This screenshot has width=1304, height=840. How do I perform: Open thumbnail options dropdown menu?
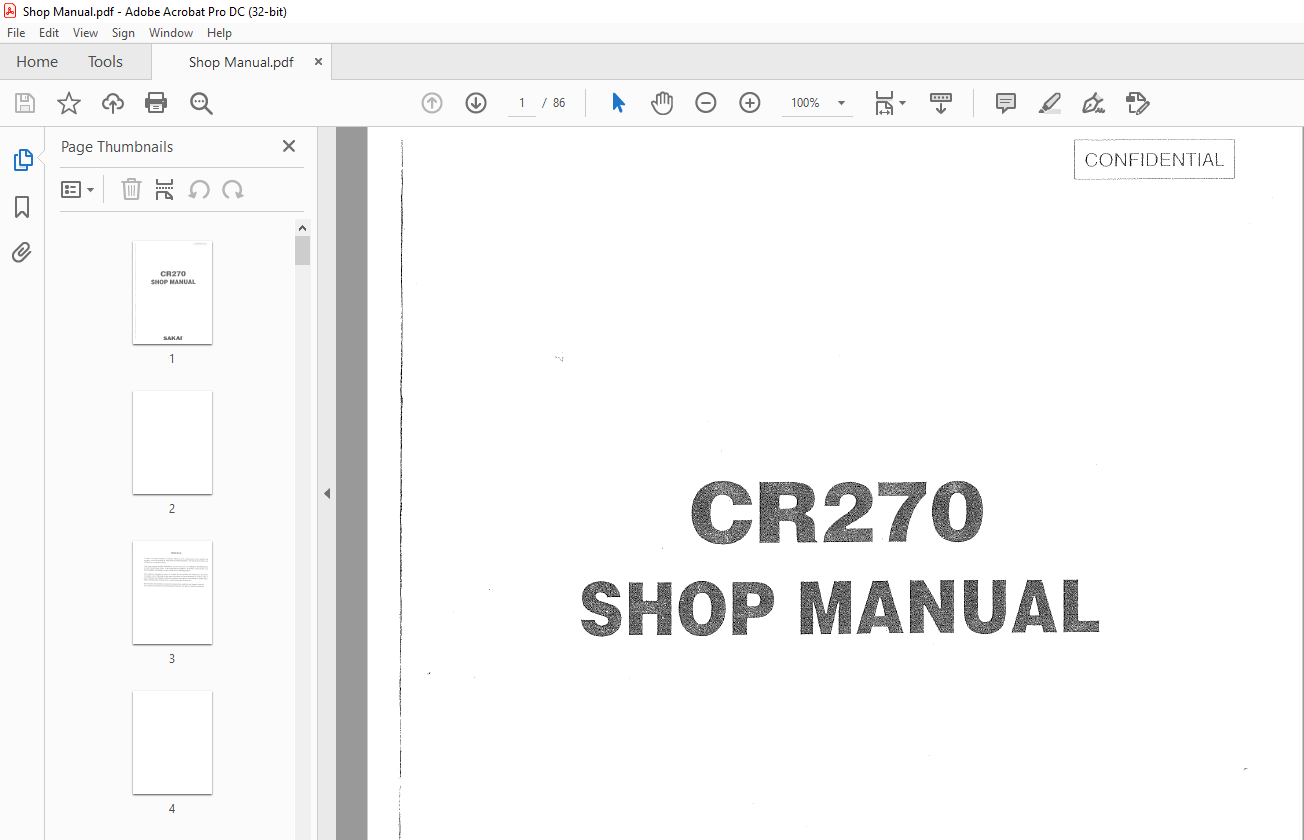click(x=78, y=190)
